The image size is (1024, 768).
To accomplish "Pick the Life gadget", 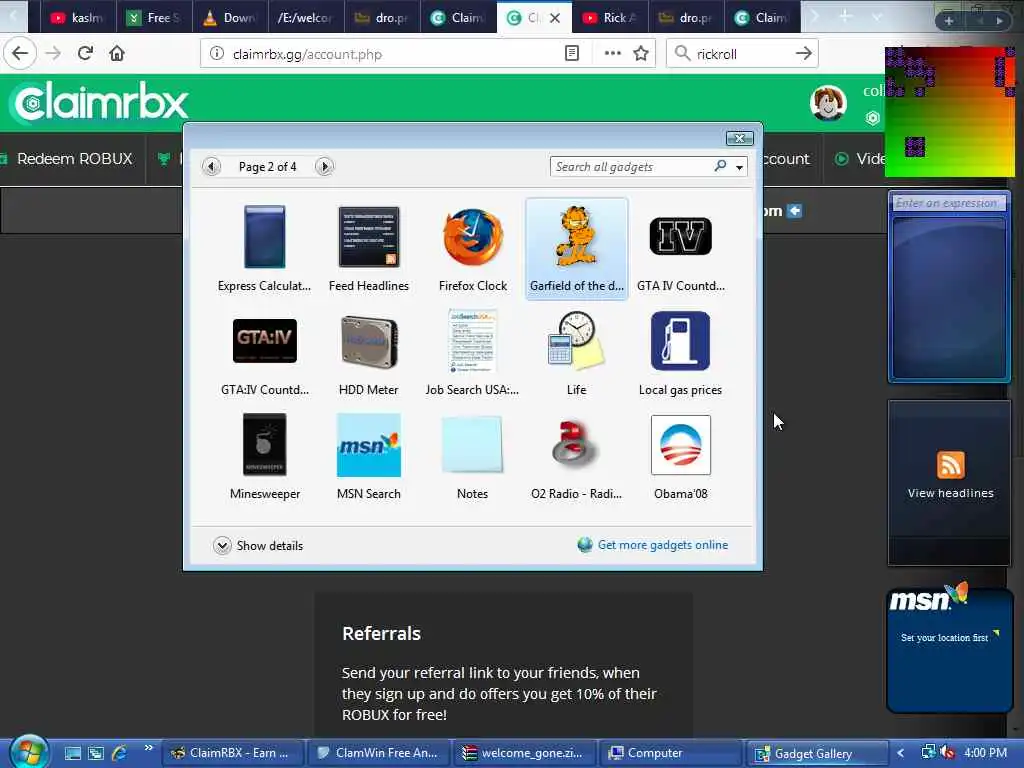I will pos(576,353).
